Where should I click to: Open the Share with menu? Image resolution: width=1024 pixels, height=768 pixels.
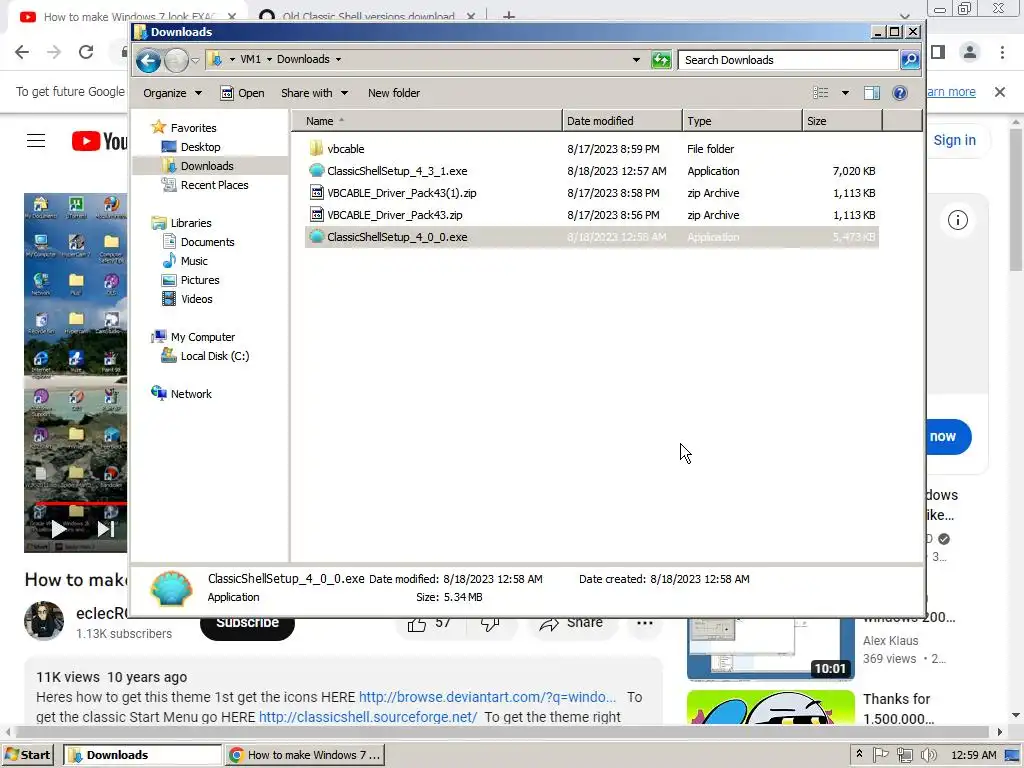314,93
